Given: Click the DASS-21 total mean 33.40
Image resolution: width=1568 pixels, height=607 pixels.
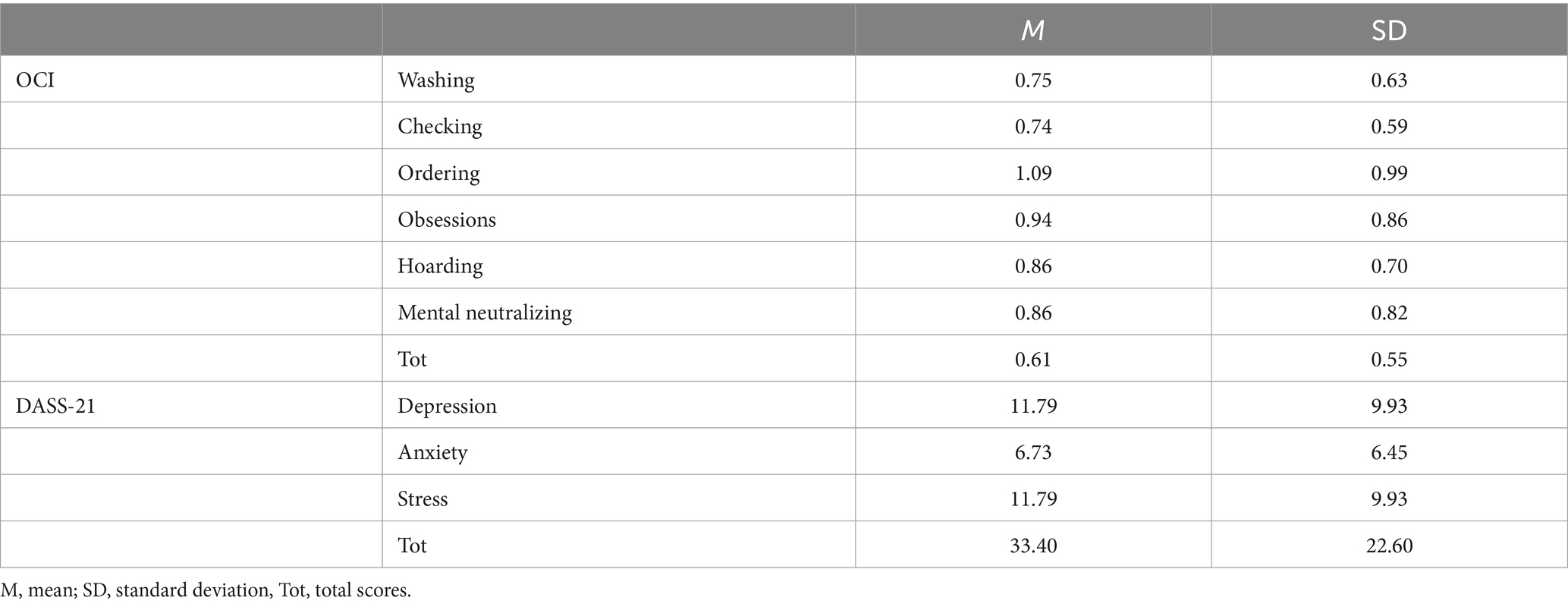Looking at the screenshot, I should (1033, 546).
